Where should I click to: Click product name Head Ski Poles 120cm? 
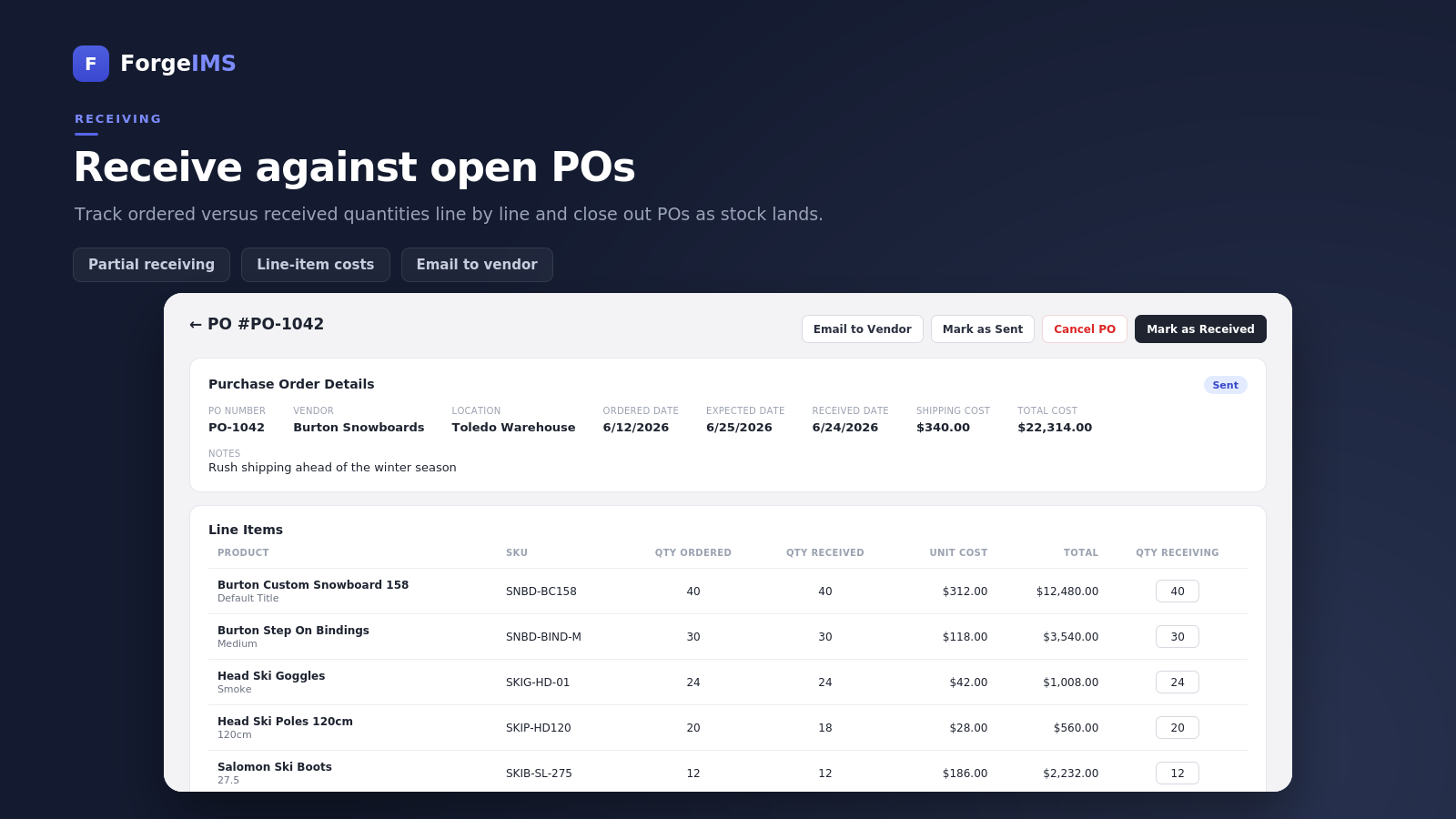[x=285, y=722]
